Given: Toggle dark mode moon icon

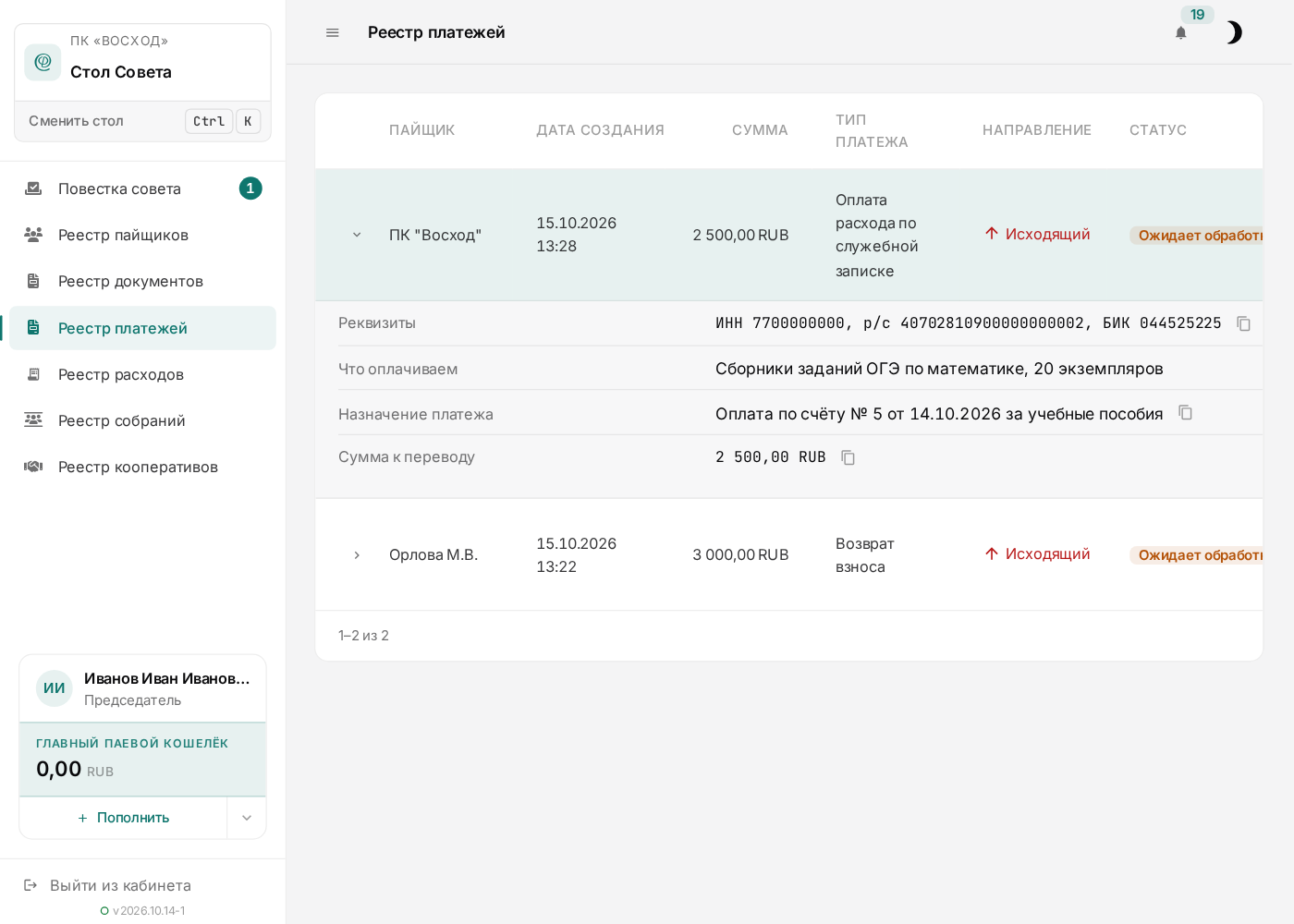Looking at the screenshot, I should click(x=1234, y=32).
